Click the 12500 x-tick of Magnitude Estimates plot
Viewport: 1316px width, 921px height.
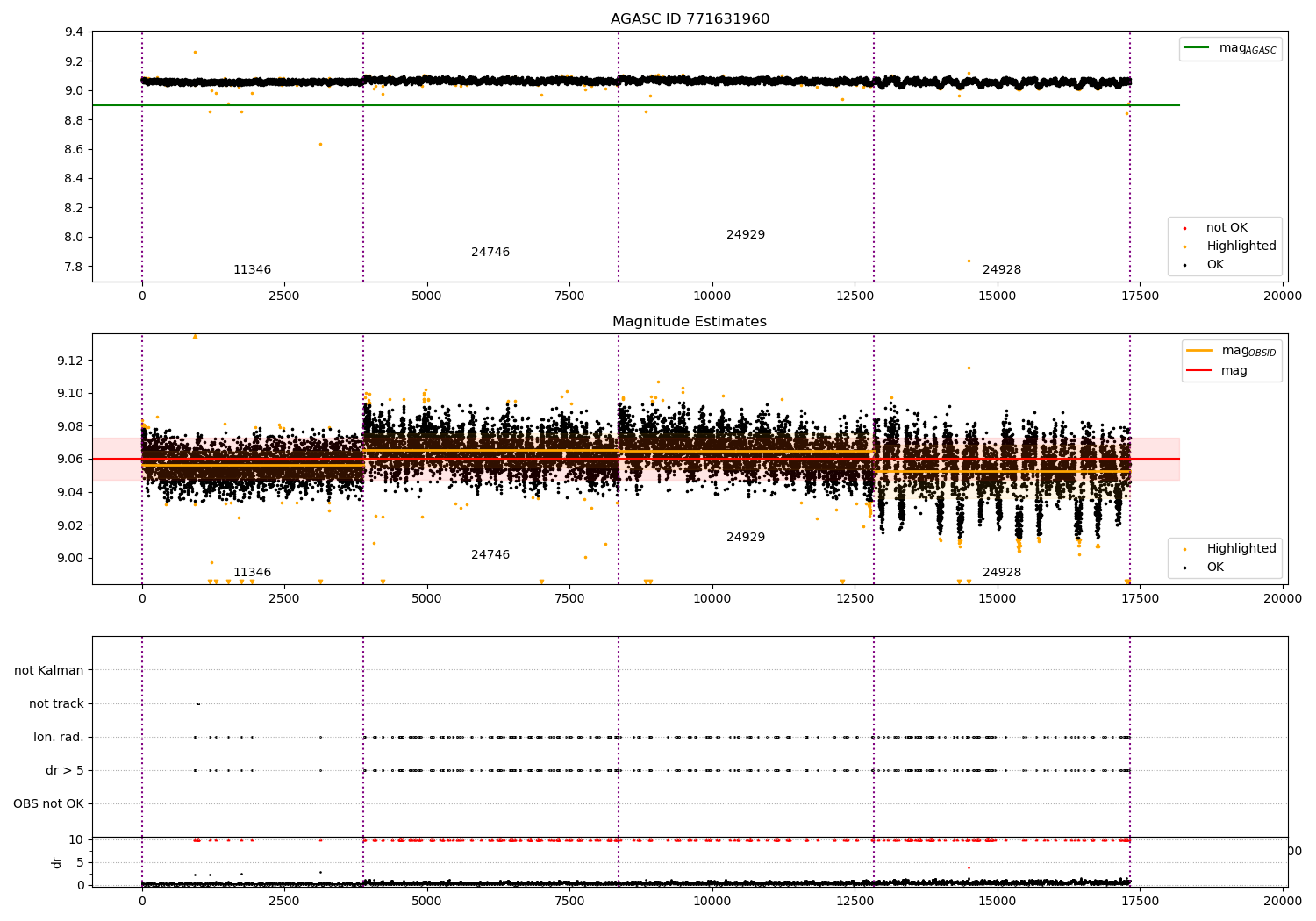pyautogui.click(x=855, y=599)
